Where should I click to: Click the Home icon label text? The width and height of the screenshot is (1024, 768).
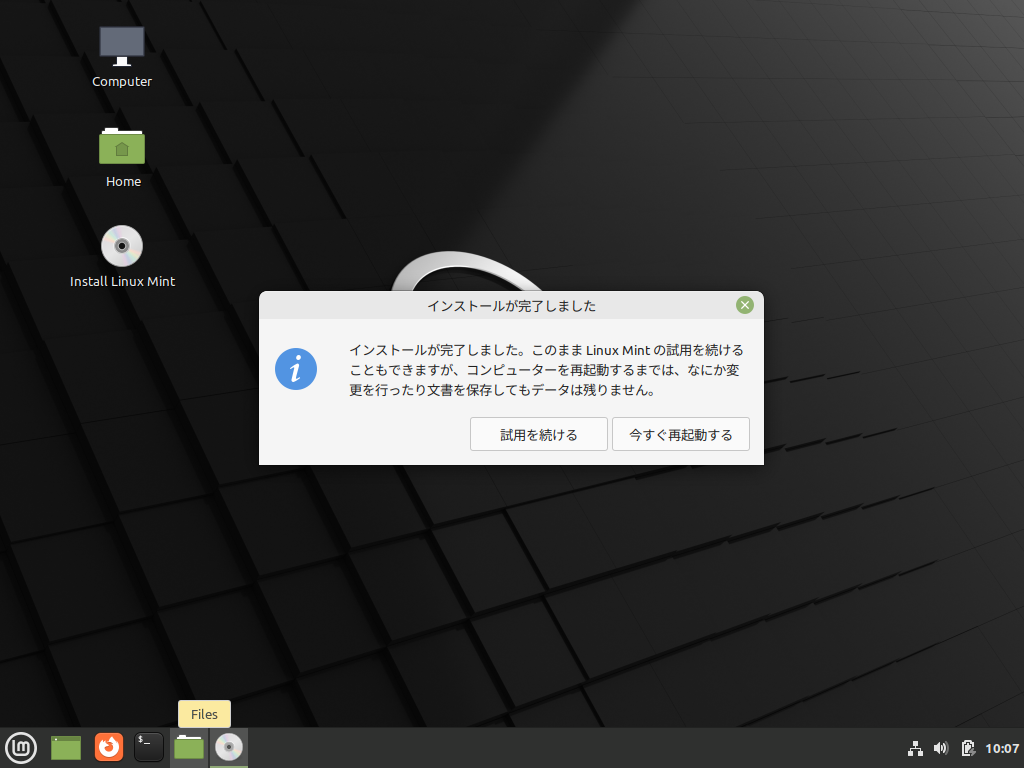click(123, 182)
